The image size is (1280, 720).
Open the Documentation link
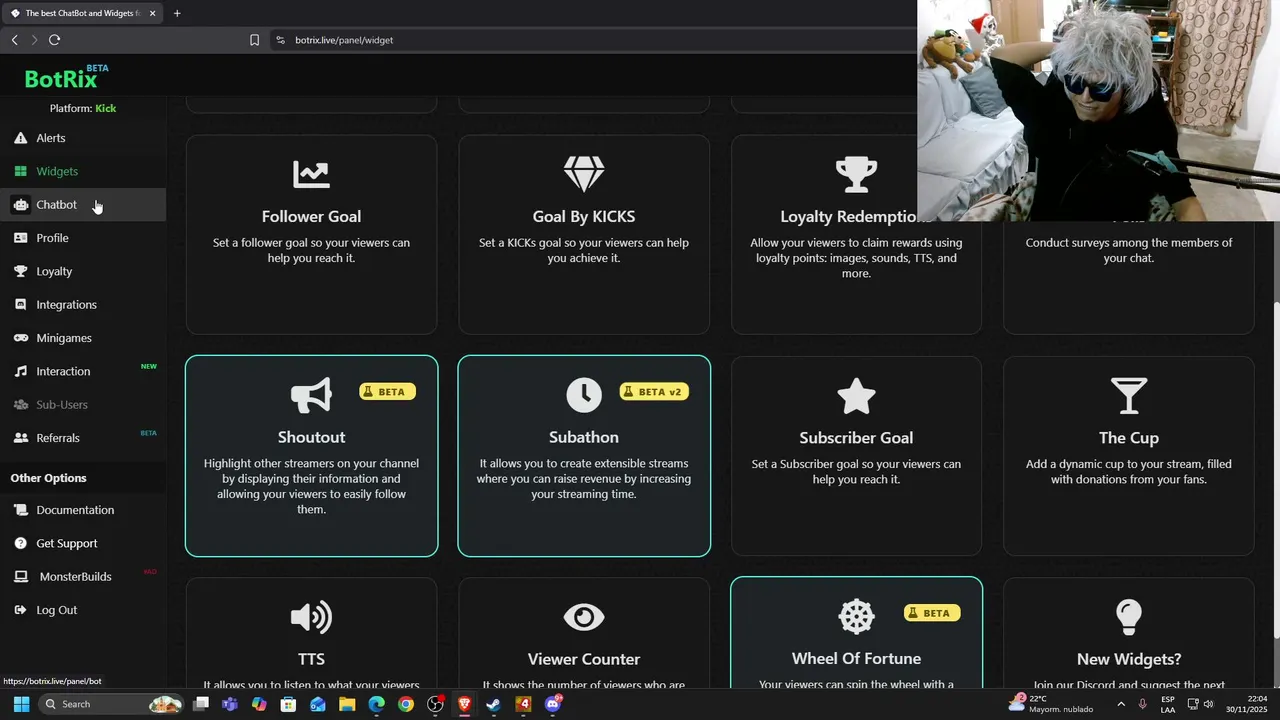(82, 510)
